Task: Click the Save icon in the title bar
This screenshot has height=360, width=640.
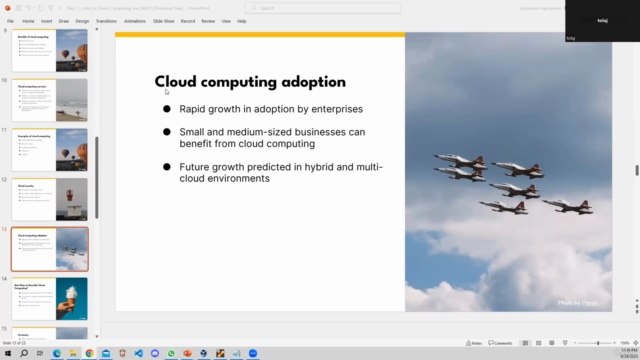Action: [x=19, y=8]
